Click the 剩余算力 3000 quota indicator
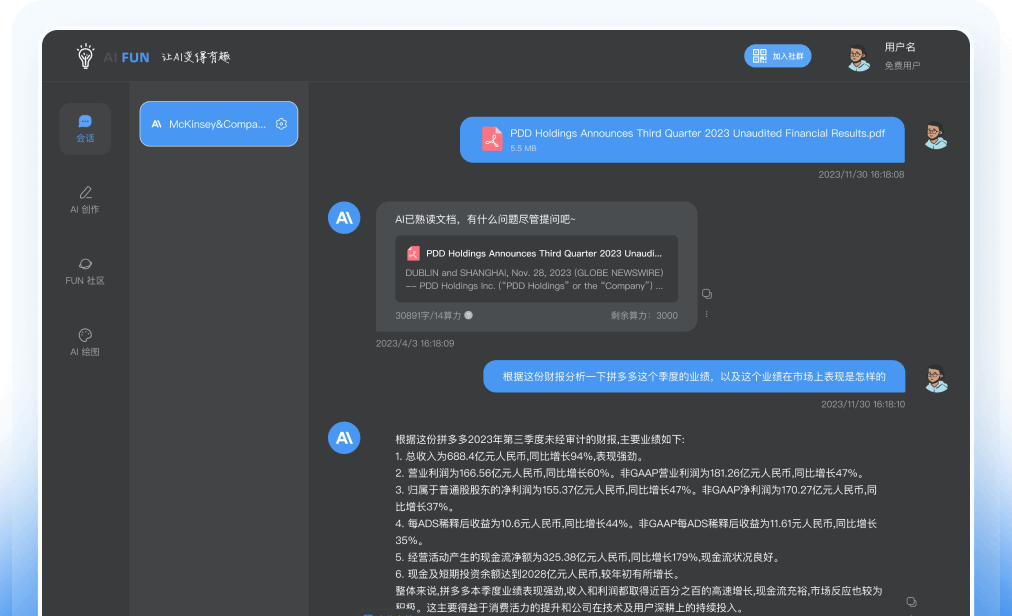The width and height of the screenshot is (1012, 616). click(646, 313)
